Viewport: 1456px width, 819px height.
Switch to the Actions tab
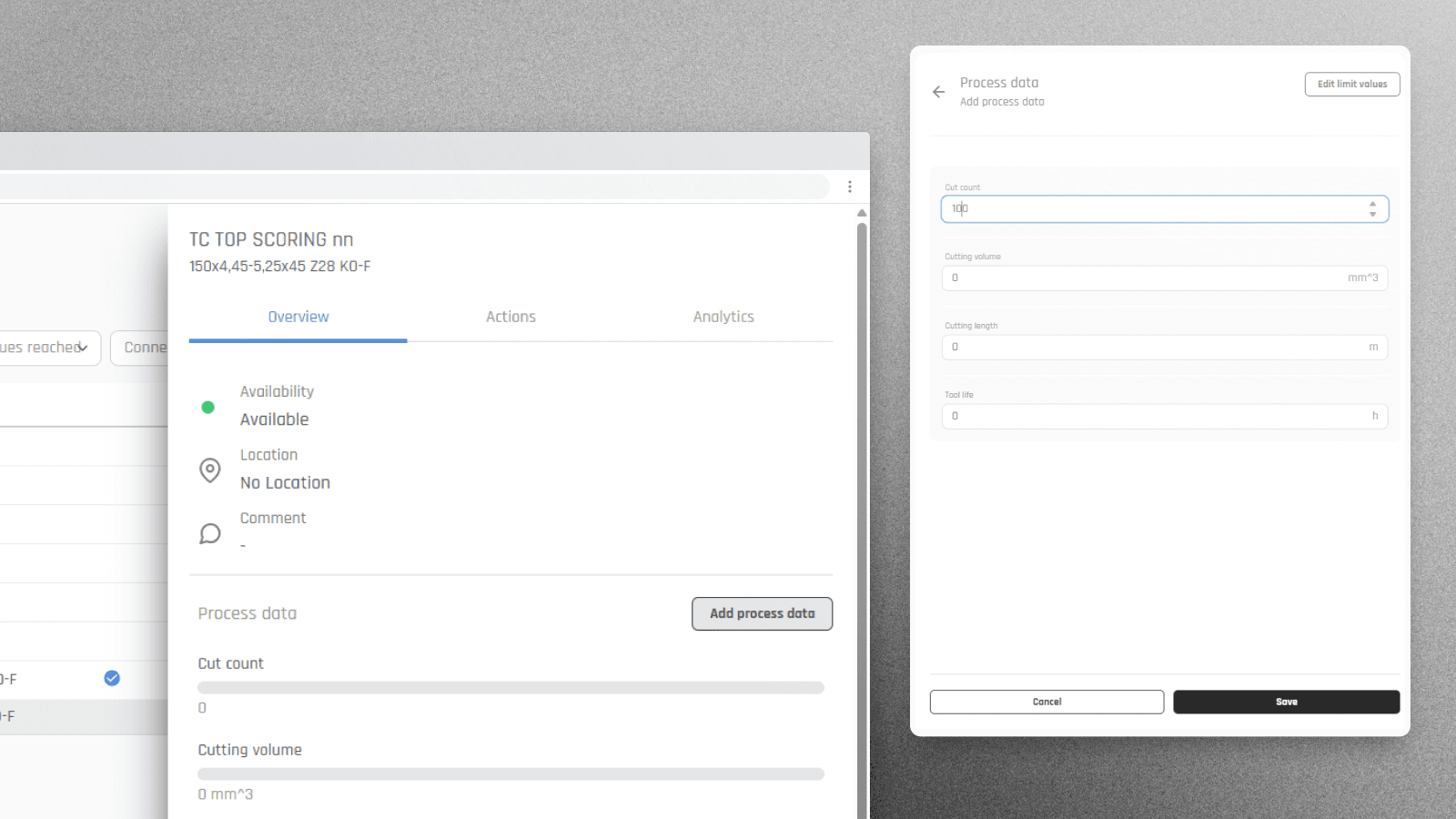[x=511, y=317]
